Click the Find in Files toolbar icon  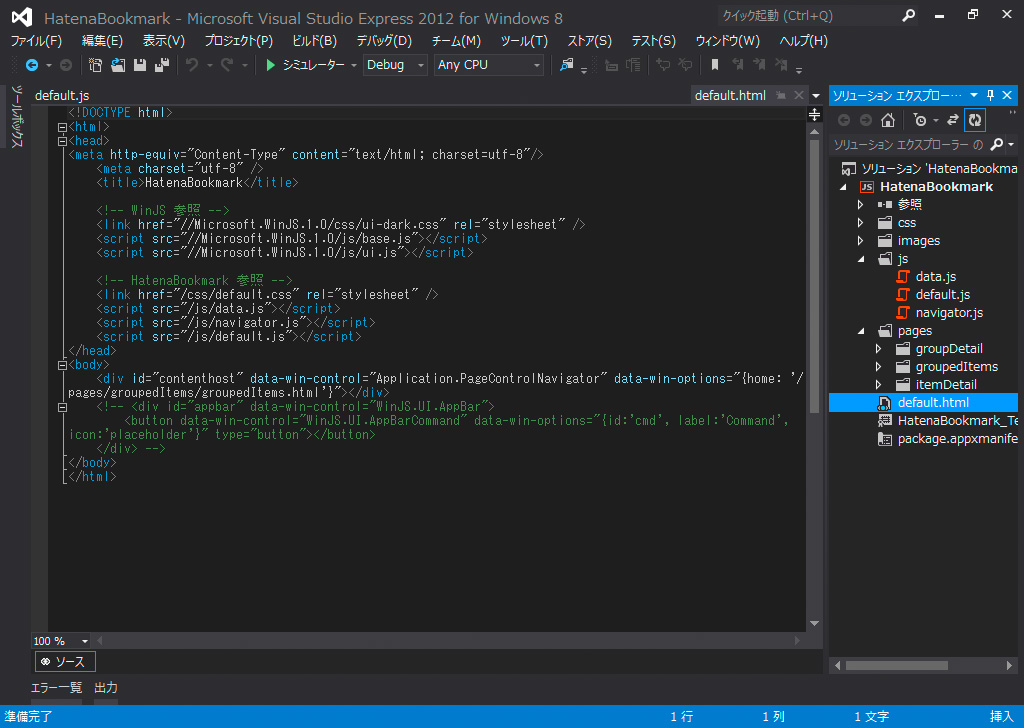pyautogui.click(x=566, y=65)
